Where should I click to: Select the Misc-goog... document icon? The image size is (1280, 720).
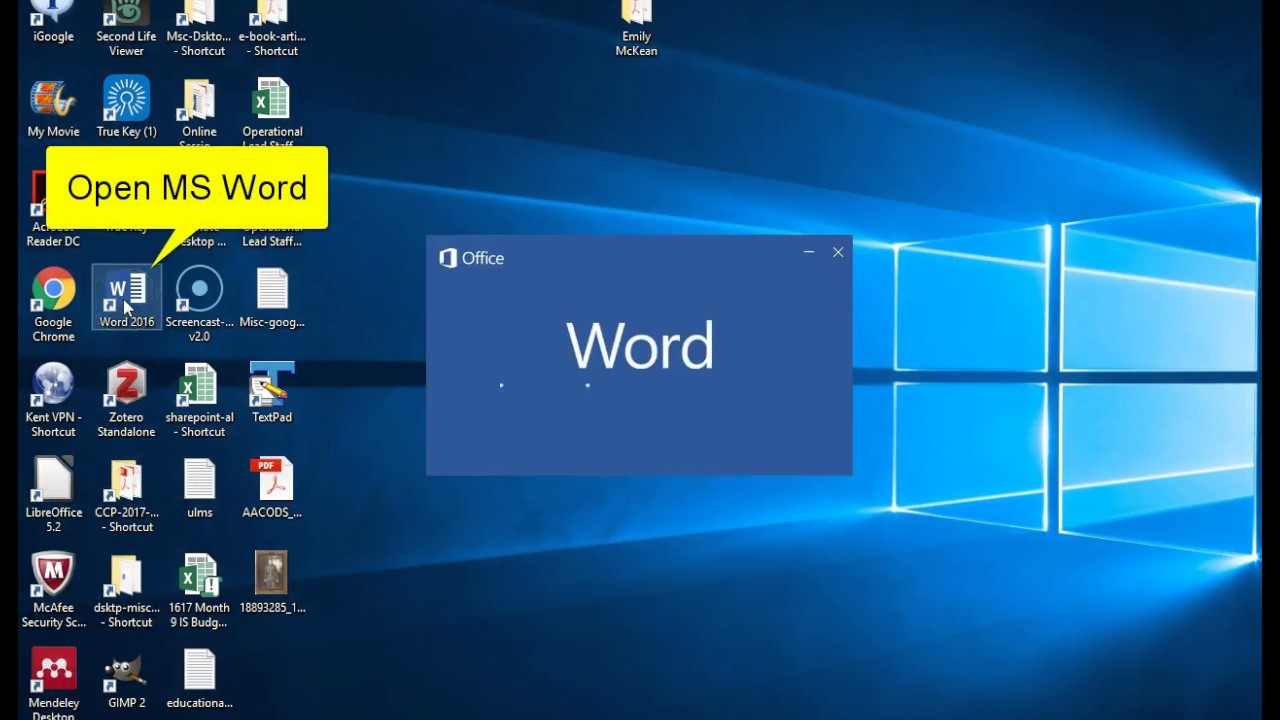point(272,298)
